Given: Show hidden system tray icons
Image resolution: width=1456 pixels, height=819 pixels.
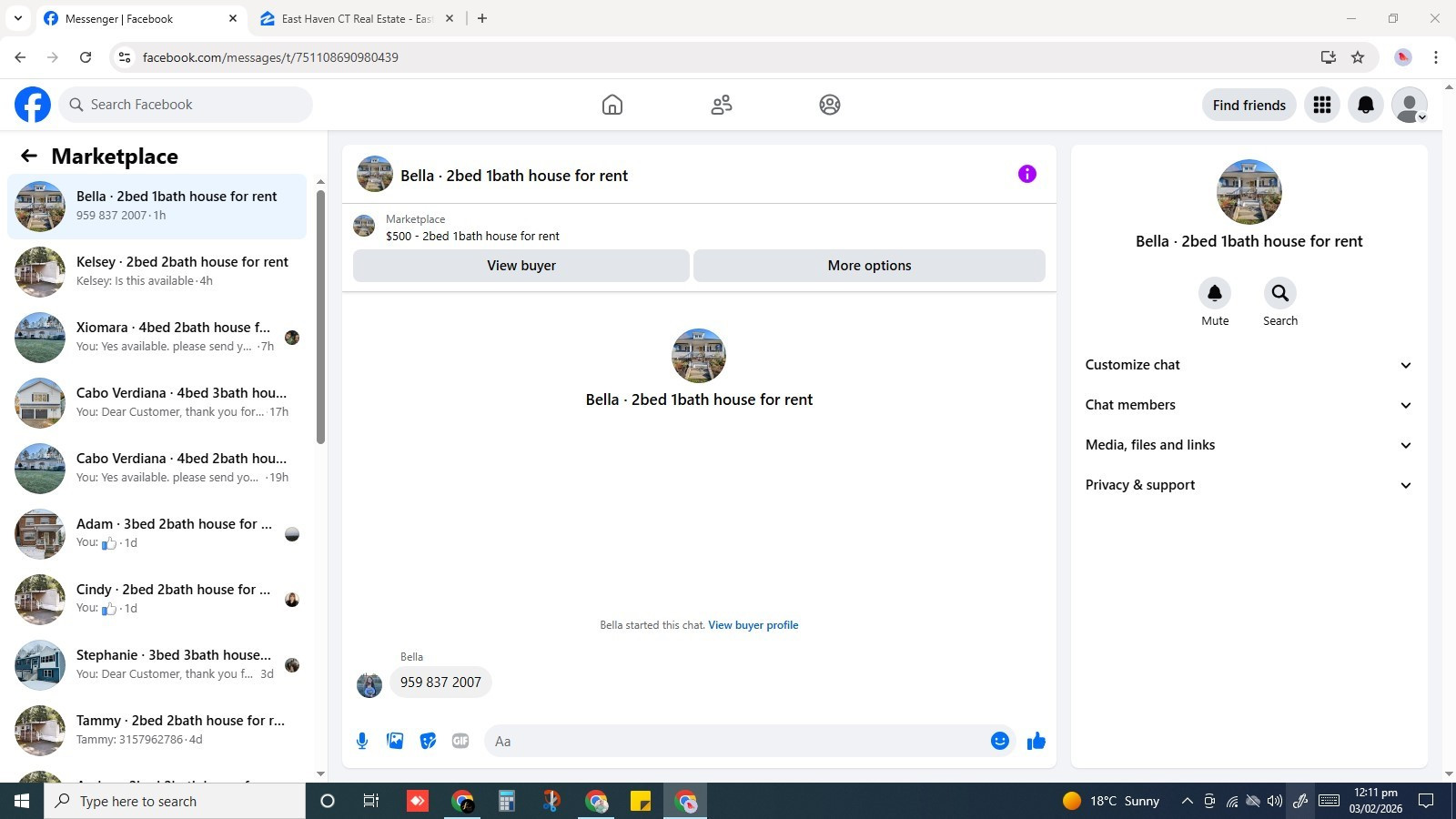Looking at the screenshot, I should (x=1187, y=801).
